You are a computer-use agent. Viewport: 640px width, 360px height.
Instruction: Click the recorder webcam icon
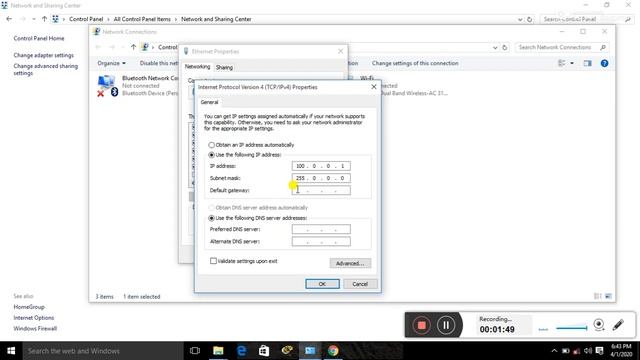[x=599, y=325]
